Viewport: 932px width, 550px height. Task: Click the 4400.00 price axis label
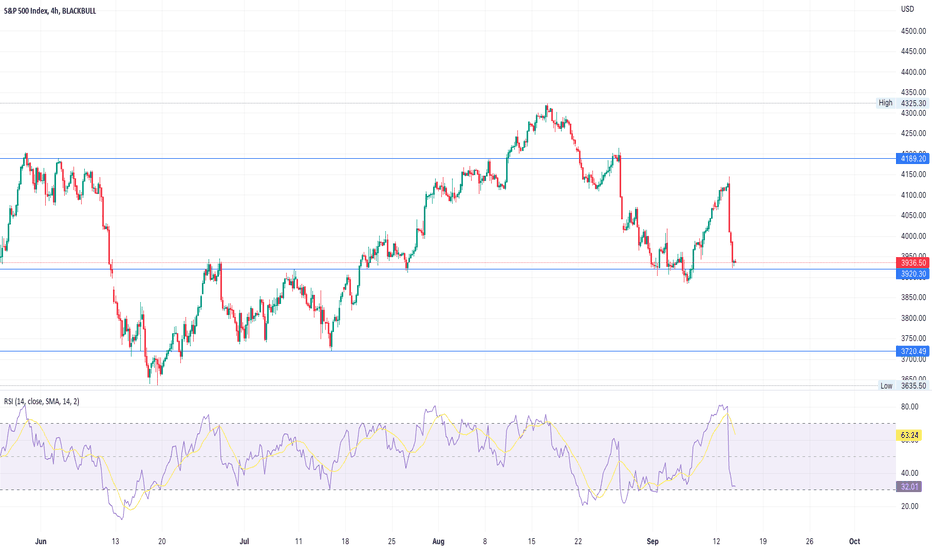pos(914,72)
